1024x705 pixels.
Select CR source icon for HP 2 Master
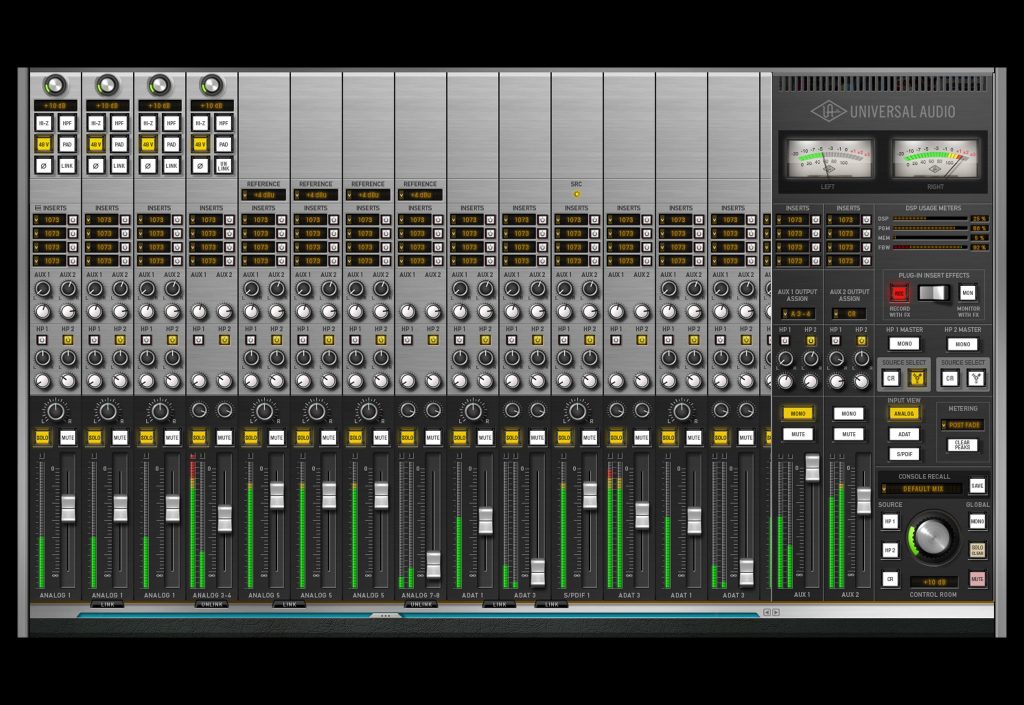coord(950,377)
